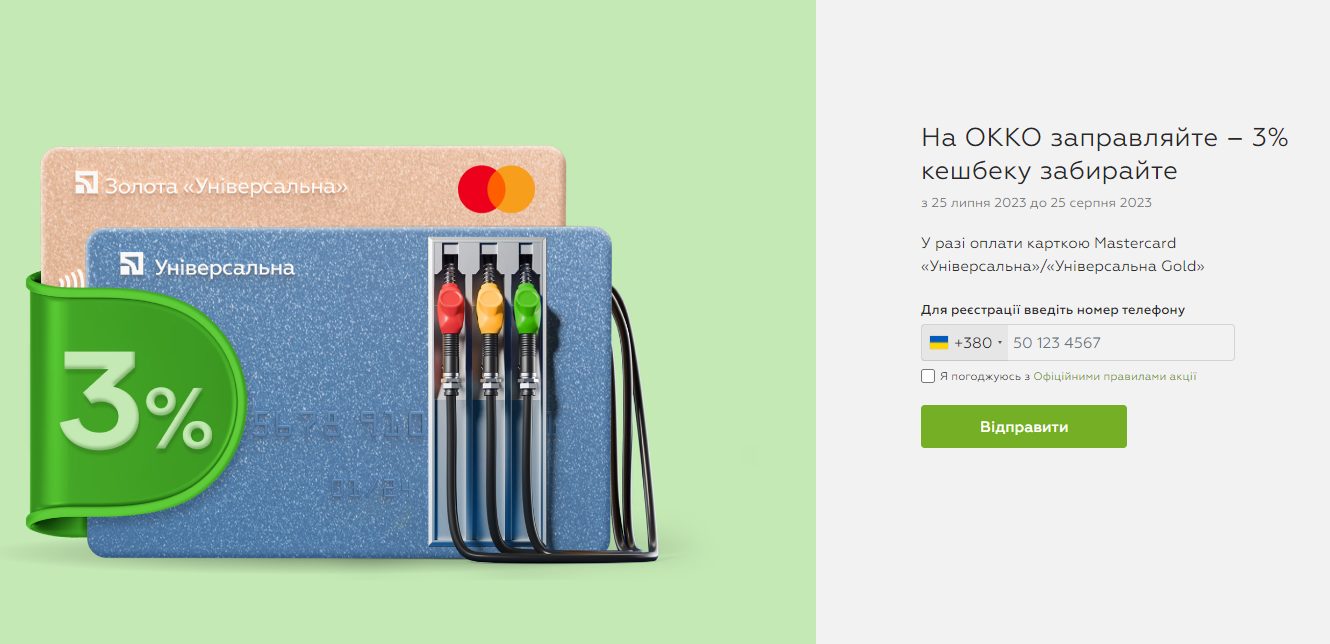This screenshot has height=644, width=1330.
Task: Click the Золота «Універсальна» card image
Action: [x=304, y=190]
